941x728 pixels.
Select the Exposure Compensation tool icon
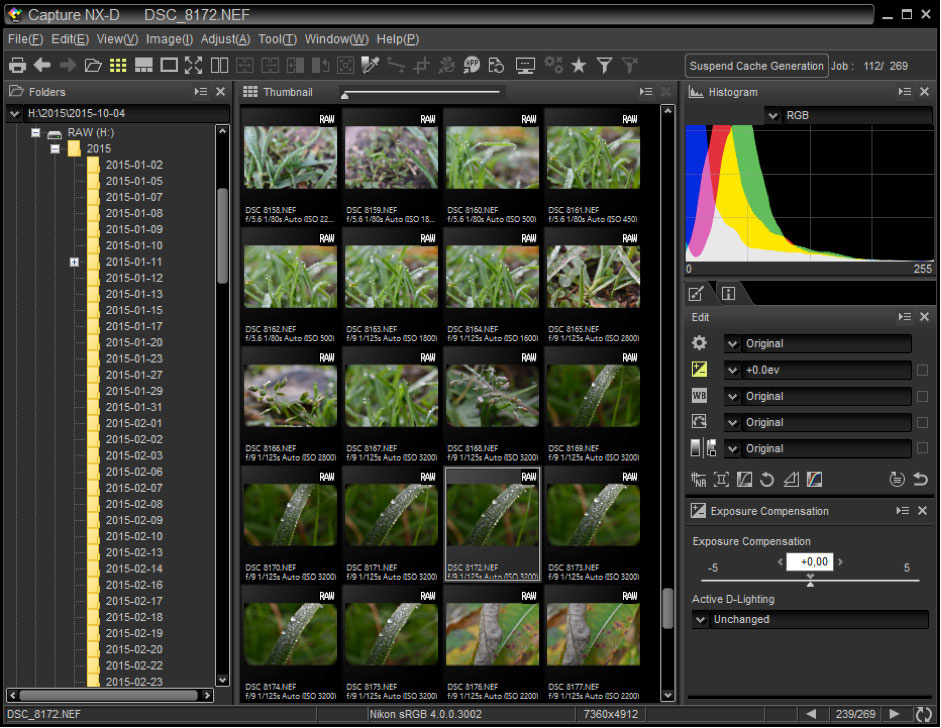point(700,370)
